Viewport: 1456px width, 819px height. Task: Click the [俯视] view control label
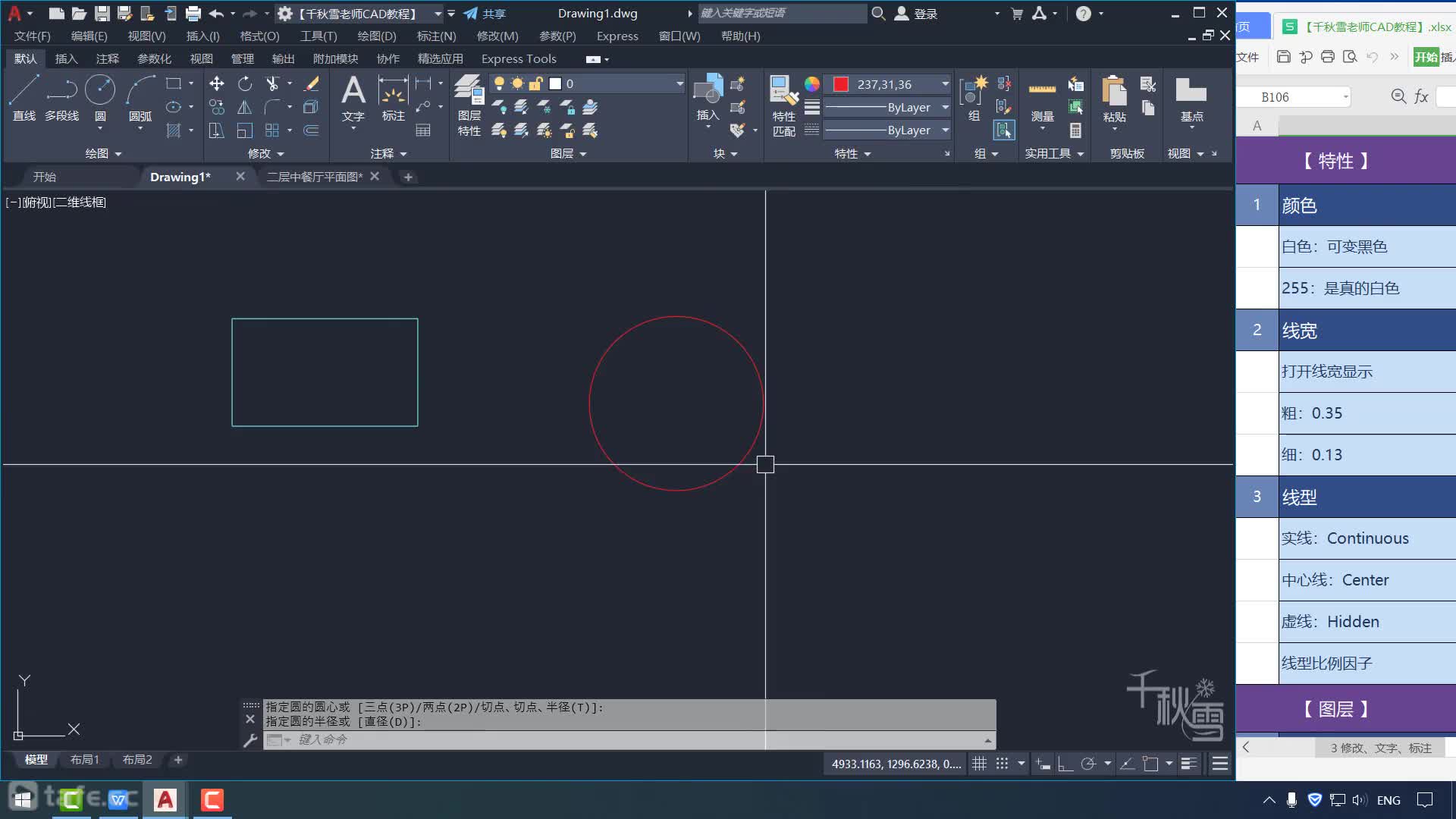[37, 202]
